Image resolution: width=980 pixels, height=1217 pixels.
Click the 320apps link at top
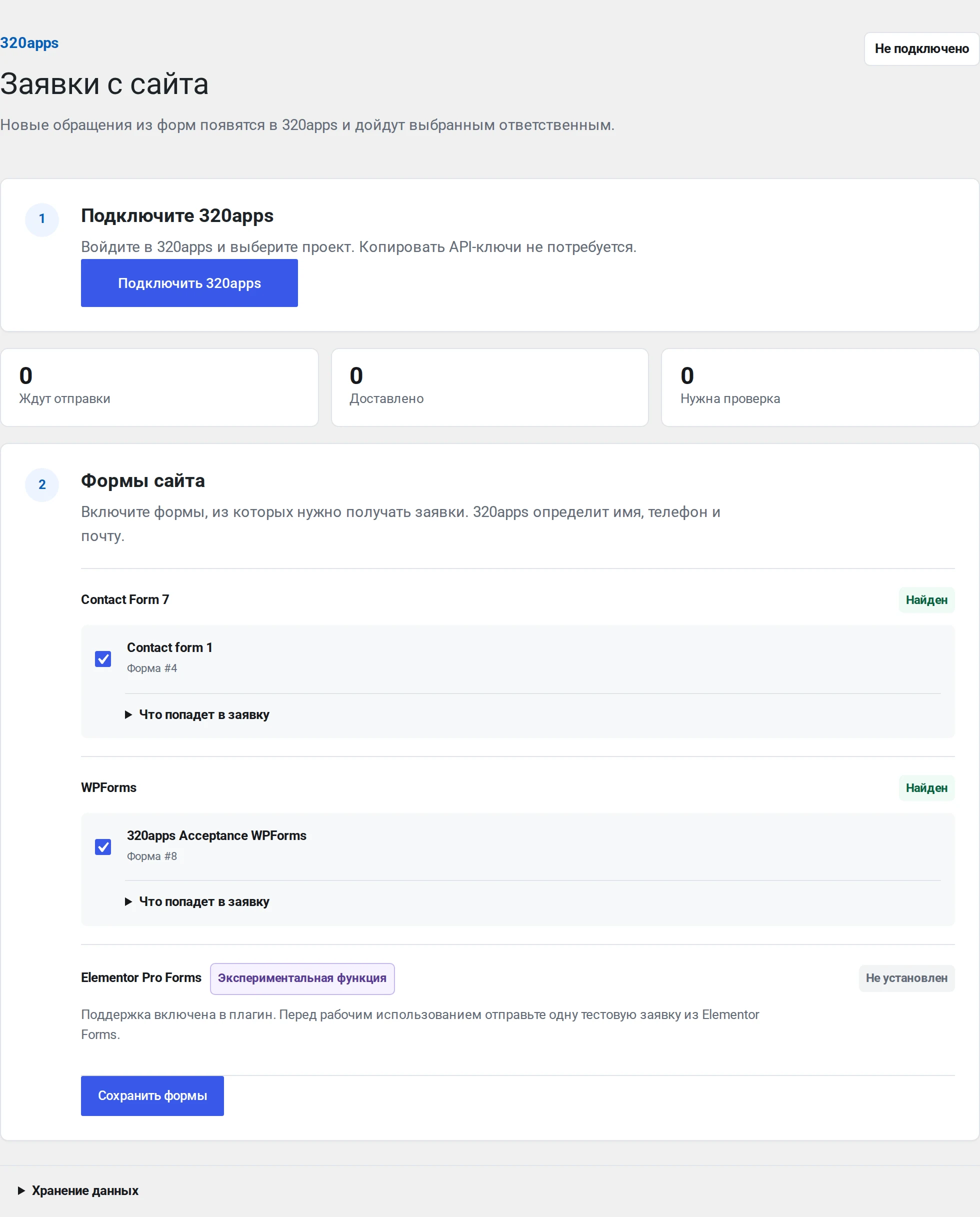[x=29, y=43]
